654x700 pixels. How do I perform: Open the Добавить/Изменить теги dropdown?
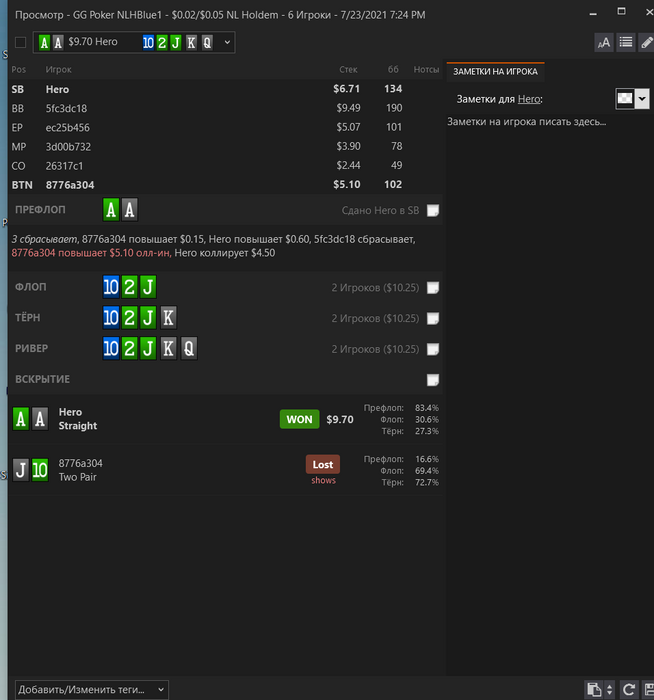point(92,690)
